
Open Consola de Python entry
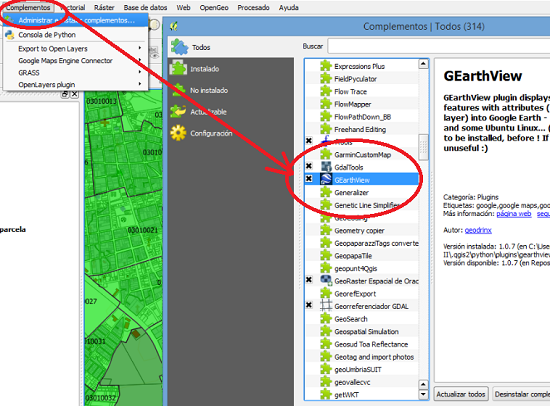point(76,35)
